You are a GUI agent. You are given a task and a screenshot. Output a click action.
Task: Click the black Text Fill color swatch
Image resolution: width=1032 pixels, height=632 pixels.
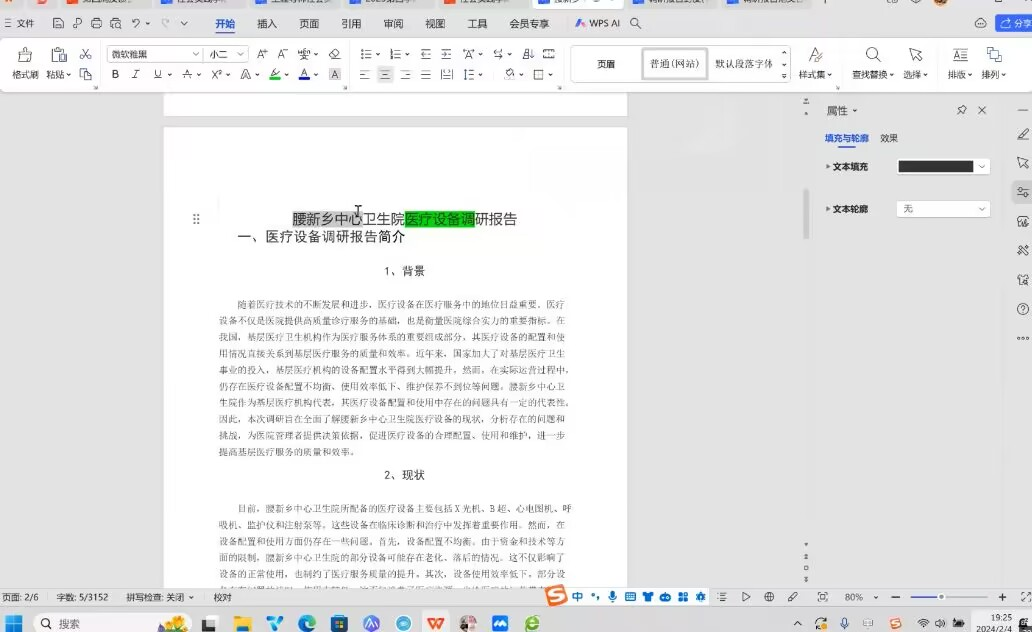pyautogui.click(x=935, y=167)
